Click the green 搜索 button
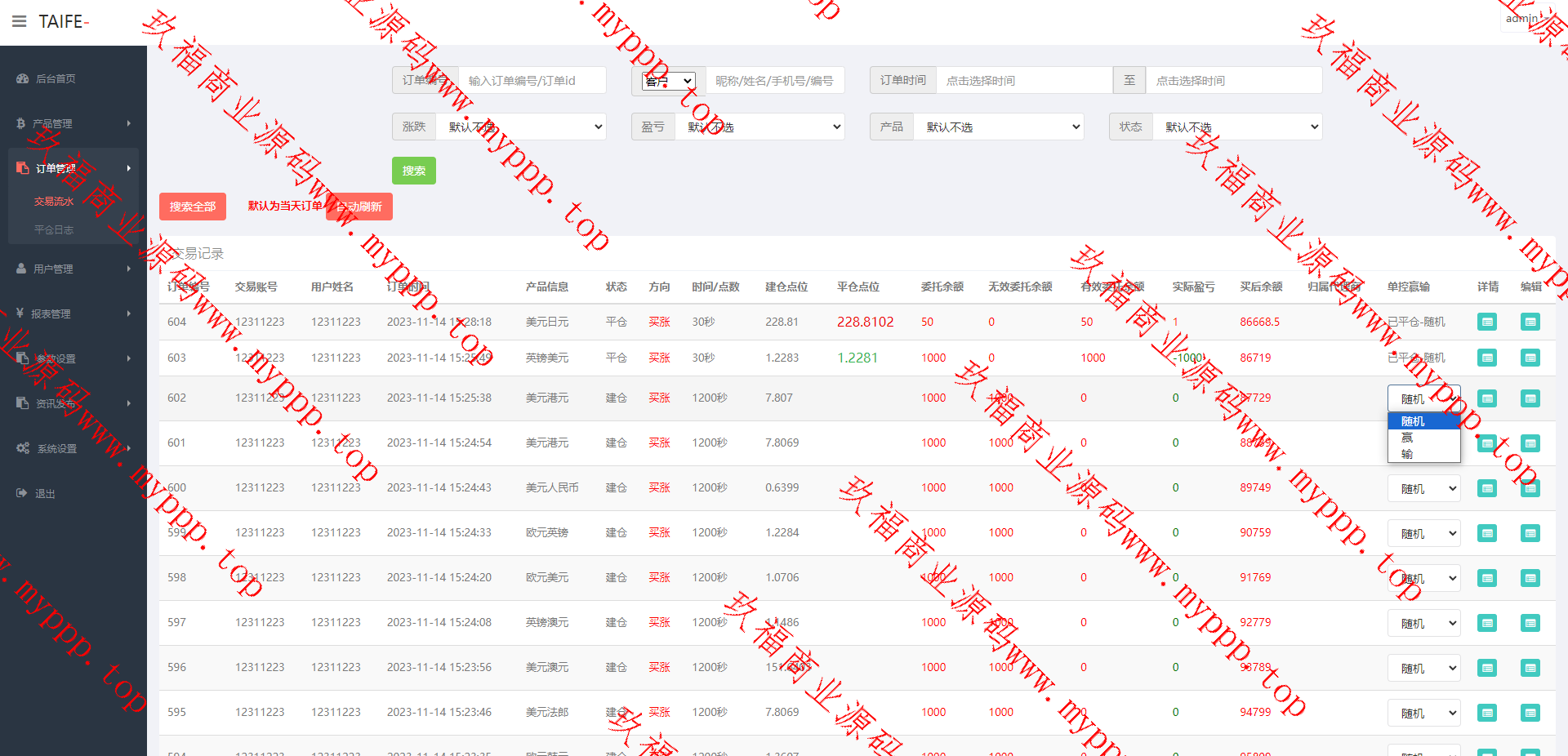The width and height of the screenshot is (1568, 756). click(414, 171)
